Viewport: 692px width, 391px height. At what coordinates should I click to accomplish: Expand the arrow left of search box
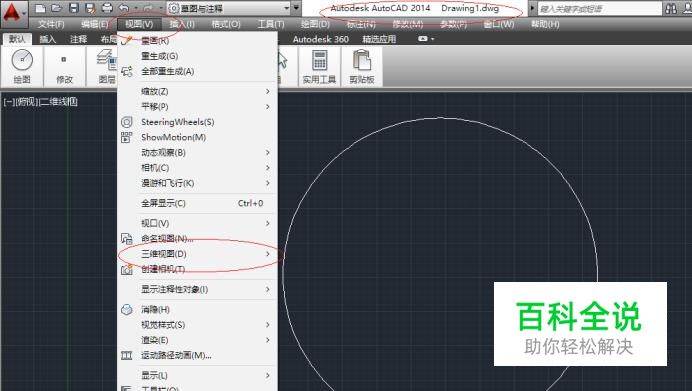[532, 8]
